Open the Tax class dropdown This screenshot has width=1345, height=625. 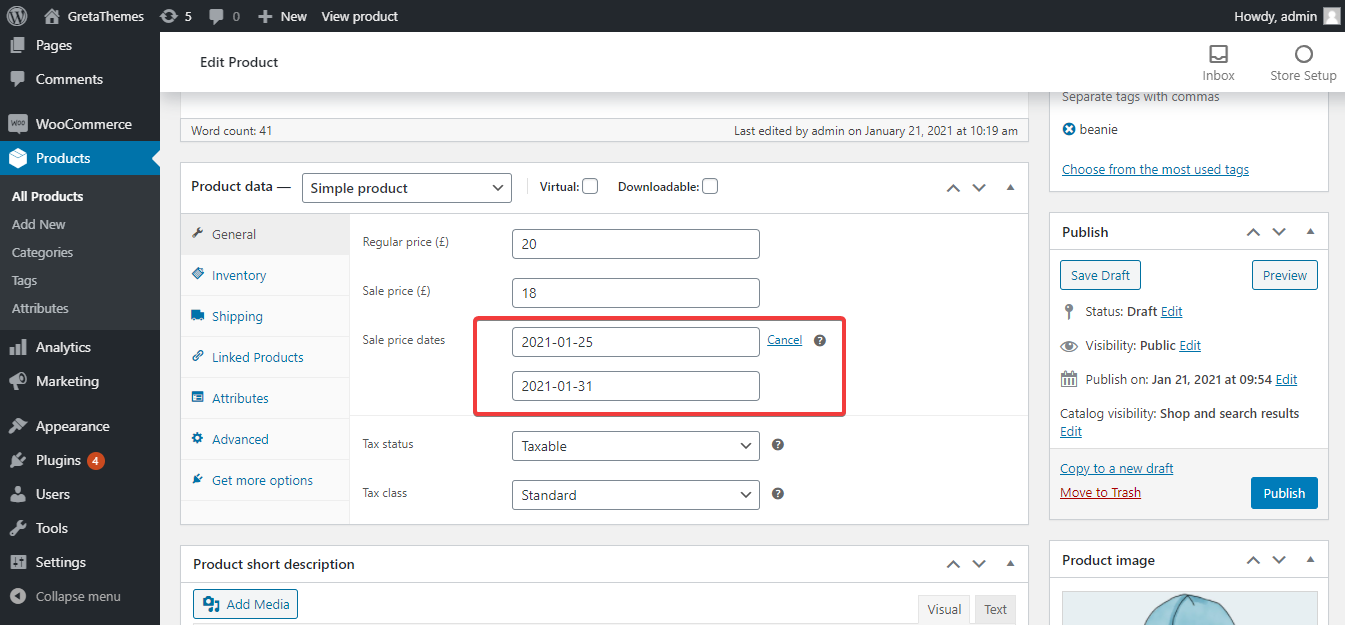point(635,494)
